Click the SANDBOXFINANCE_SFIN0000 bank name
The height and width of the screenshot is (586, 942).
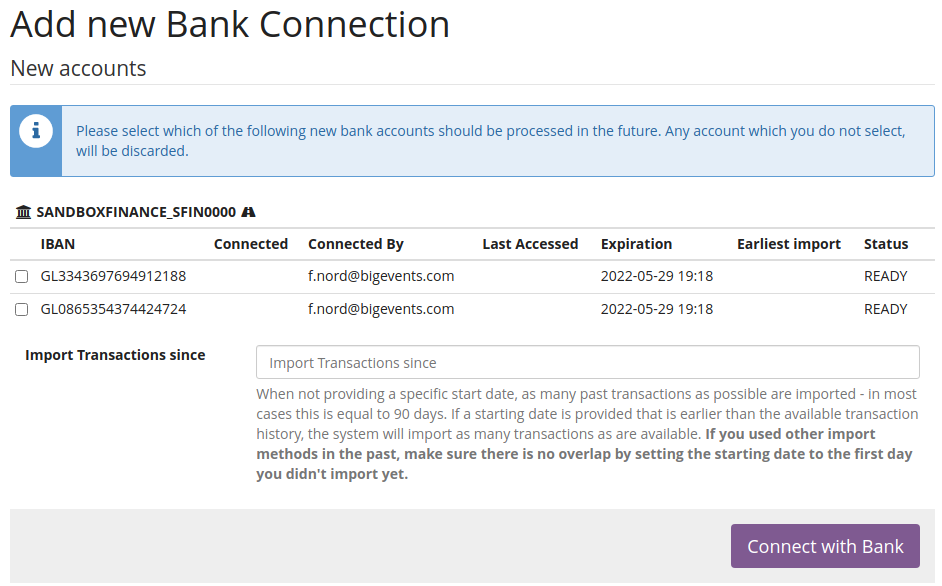click(x=136, y=212)
